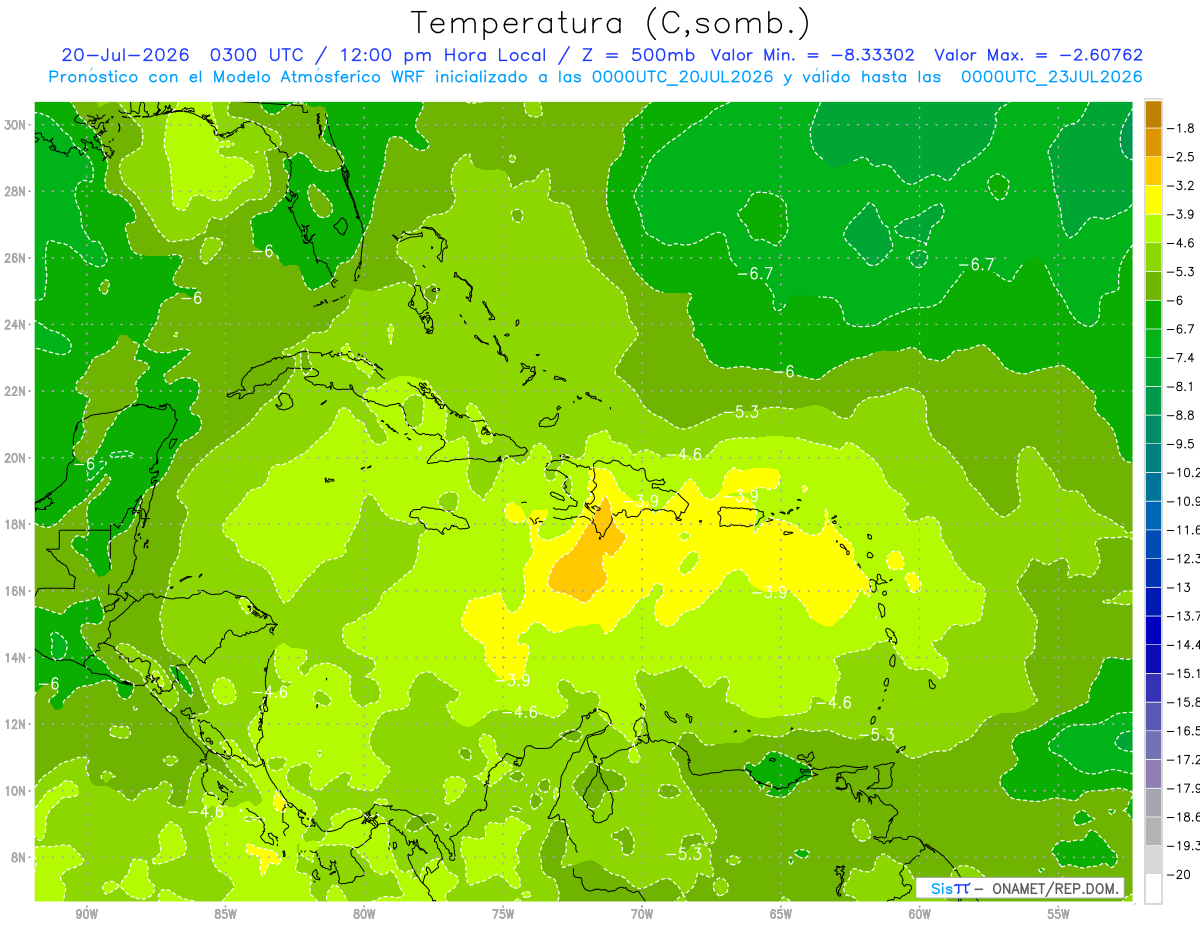Click the "-2.5" legend value
1200x927 pixels.
tap(1182, 157)
